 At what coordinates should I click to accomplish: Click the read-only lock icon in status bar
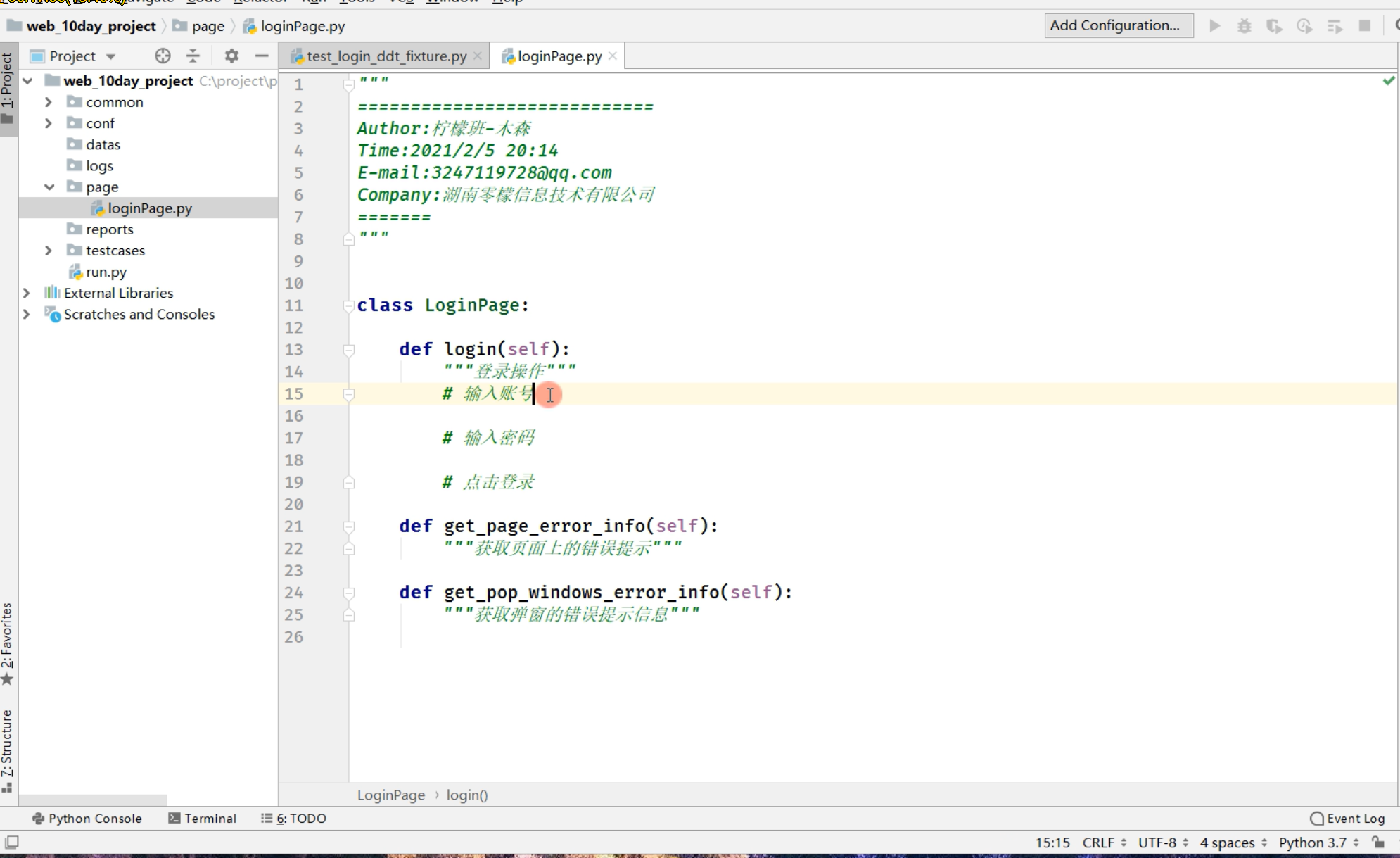click(1378, 842)
